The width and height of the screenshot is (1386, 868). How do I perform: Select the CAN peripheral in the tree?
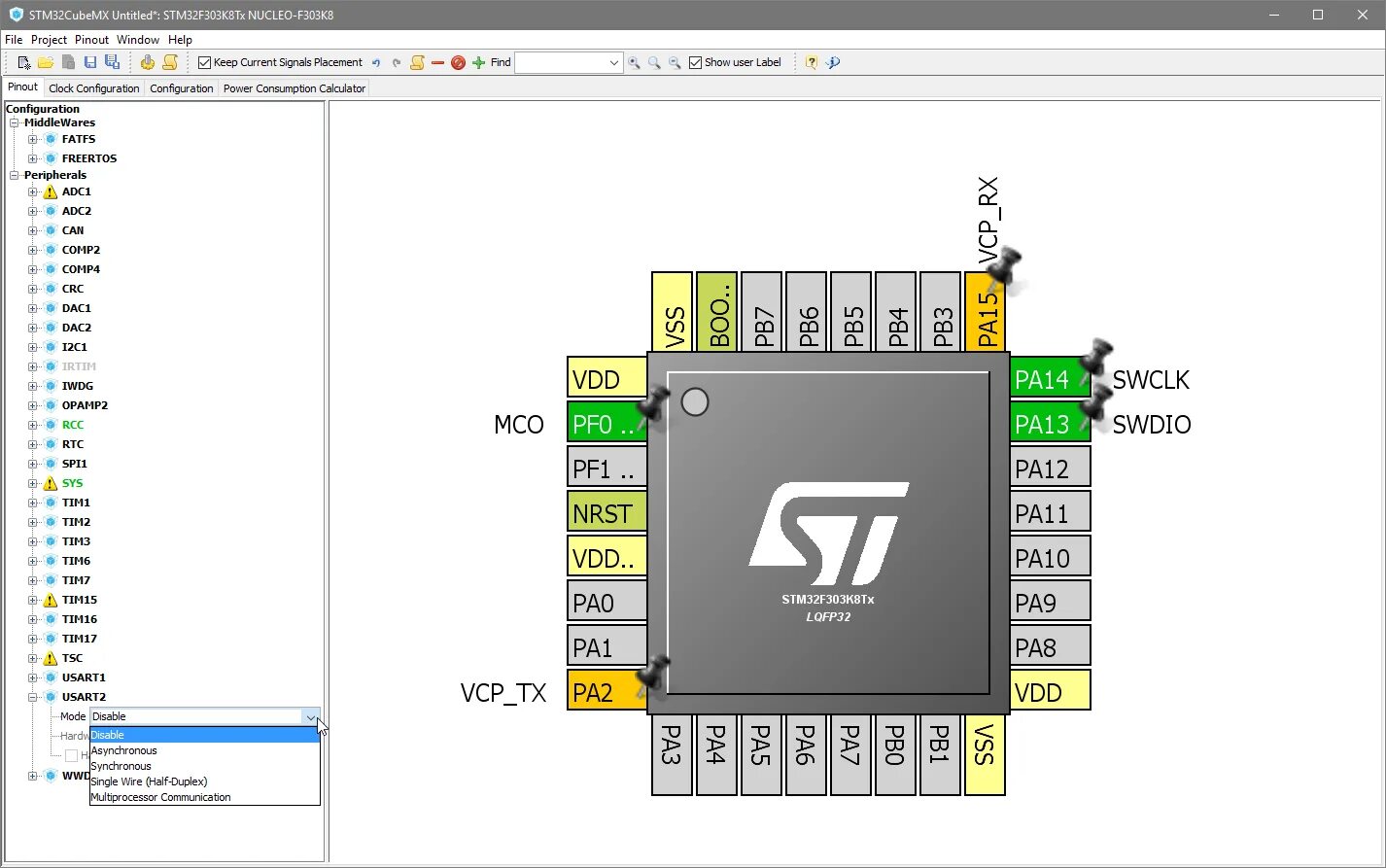[73, 230]
